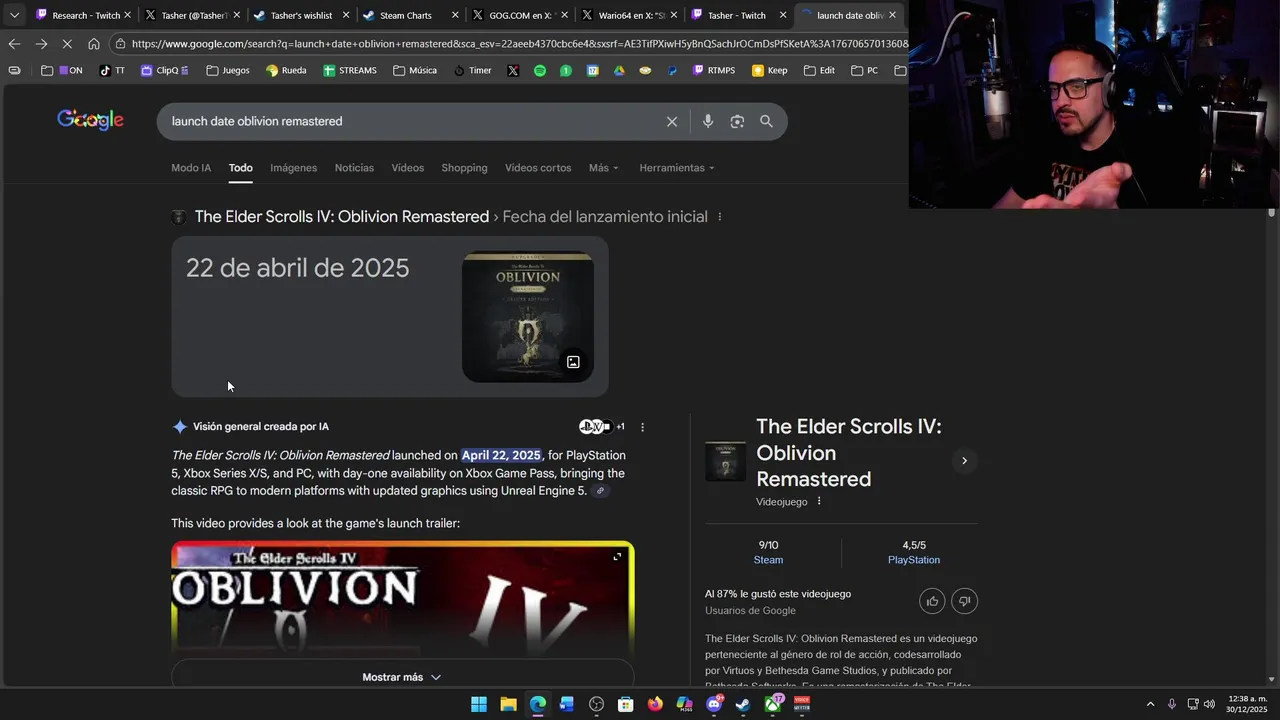This screenshot has height=720, width=1280.
Task: Open the Herramientas dropdown
Action: (x=677, y=168)
